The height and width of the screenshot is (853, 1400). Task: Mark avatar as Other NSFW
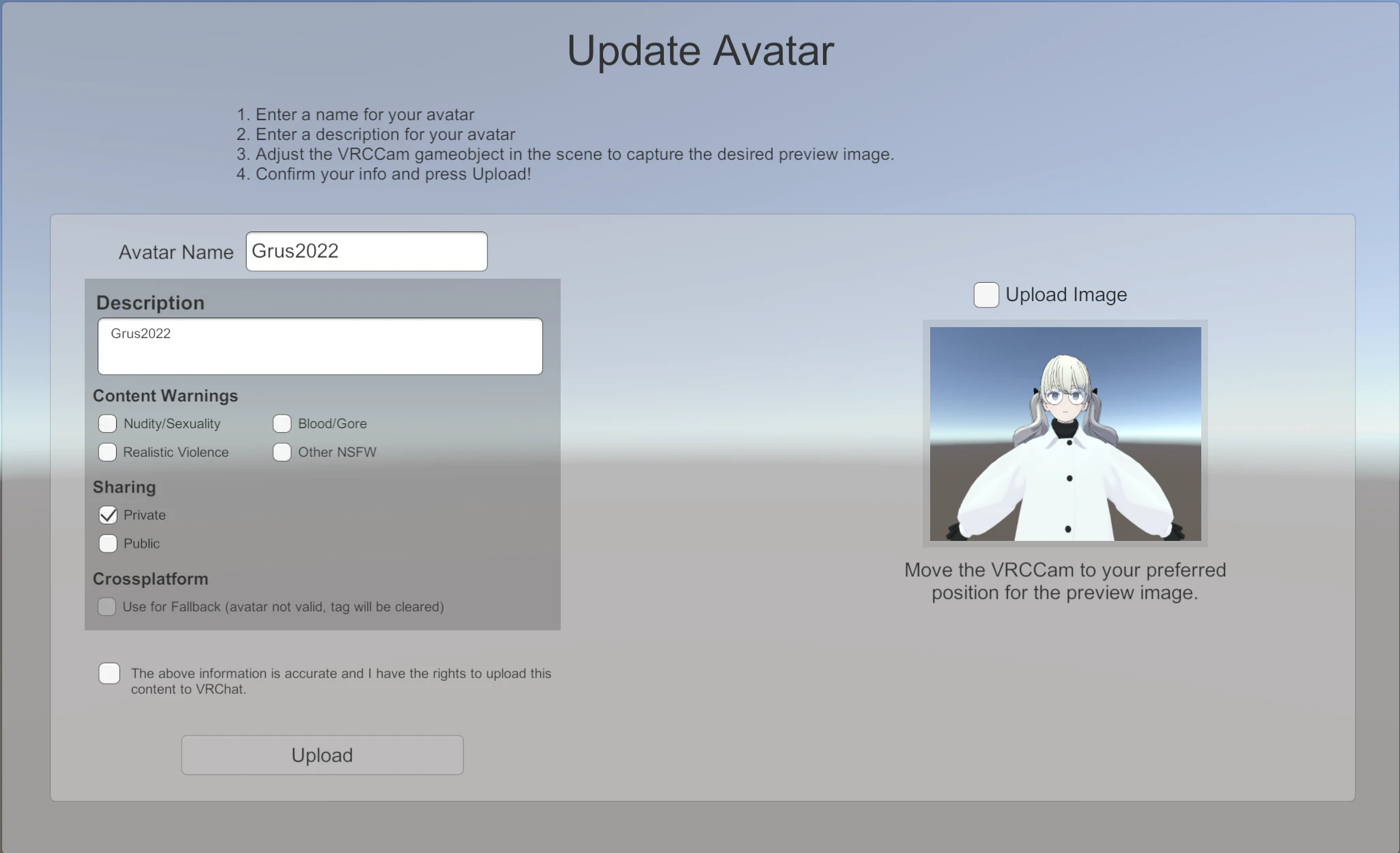[282, 452]
